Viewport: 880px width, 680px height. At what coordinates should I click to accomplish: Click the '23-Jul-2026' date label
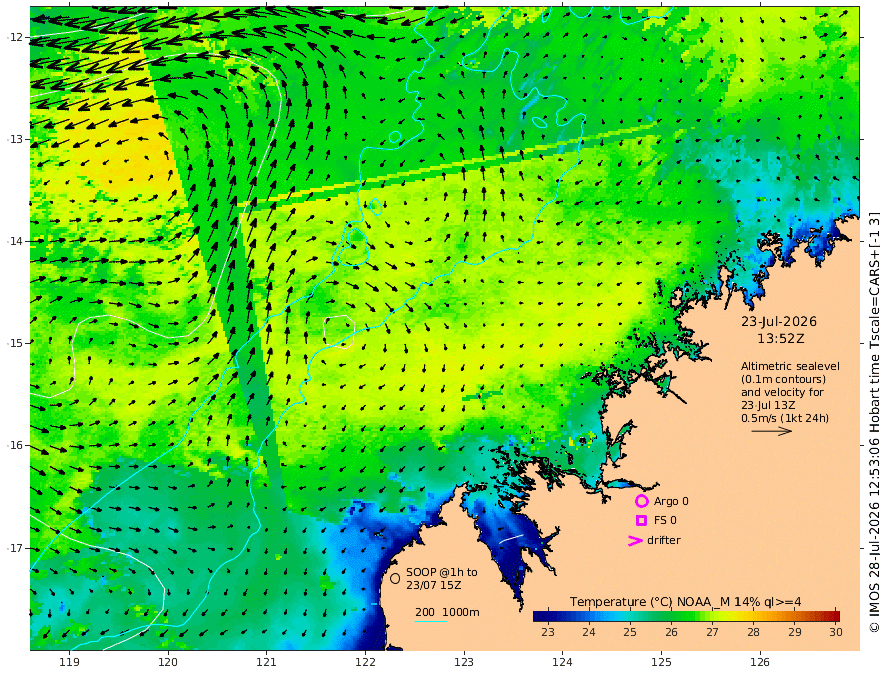coord(779,322)
